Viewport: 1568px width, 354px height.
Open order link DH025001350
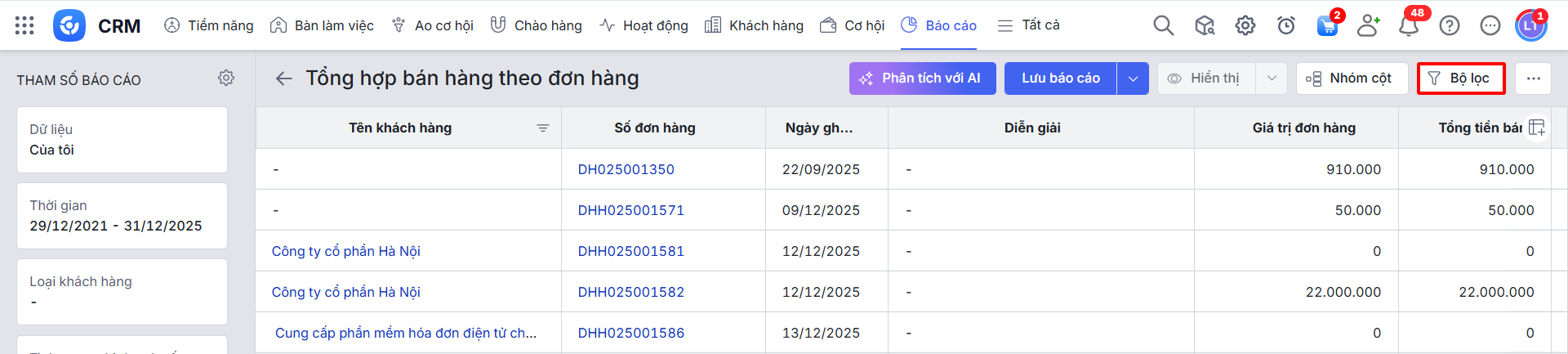pyautogui.click(x=626, y=169)
